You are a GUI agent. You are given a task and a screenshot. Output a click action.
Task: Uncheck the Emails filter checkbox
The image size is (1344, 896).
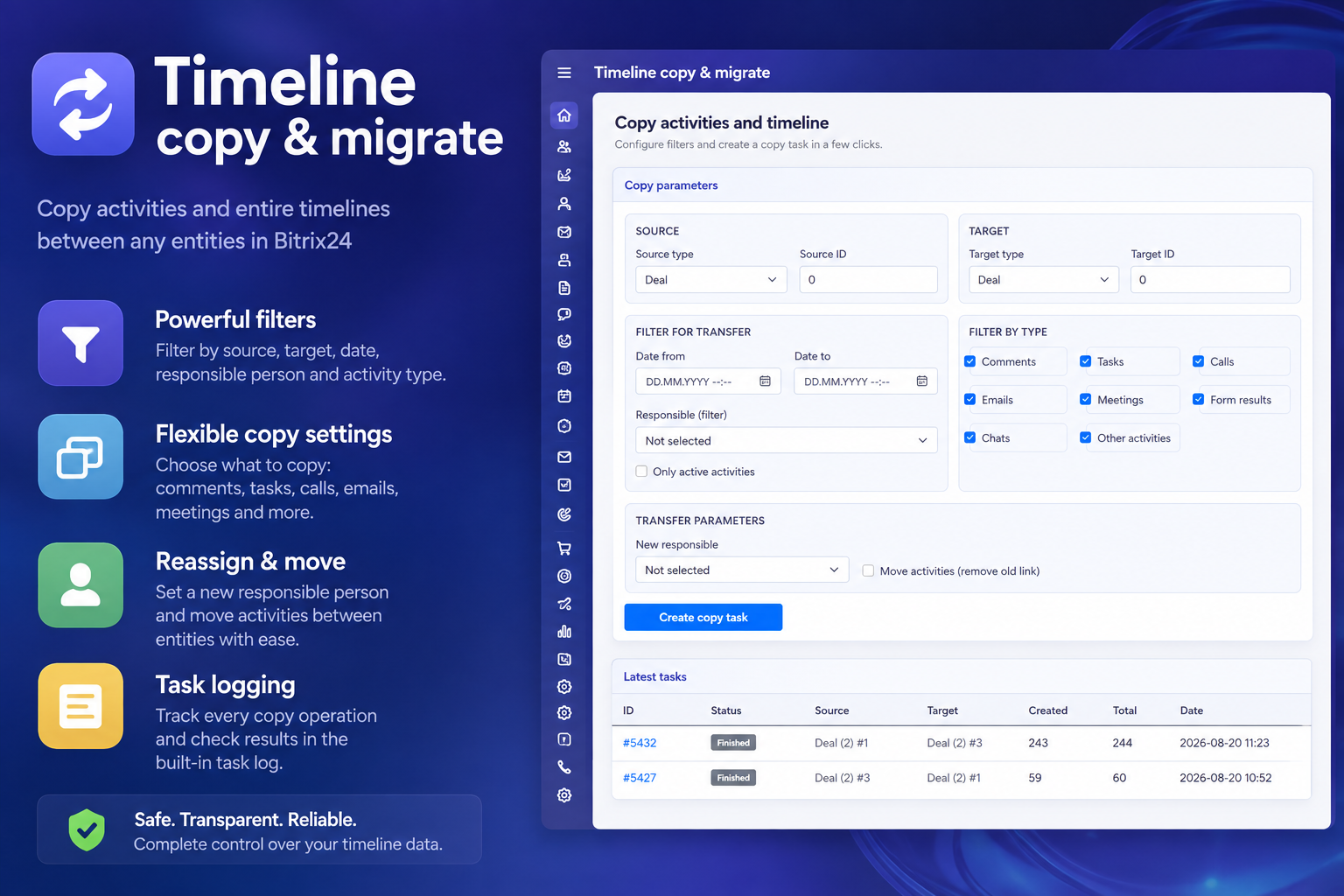click(970, 400)
